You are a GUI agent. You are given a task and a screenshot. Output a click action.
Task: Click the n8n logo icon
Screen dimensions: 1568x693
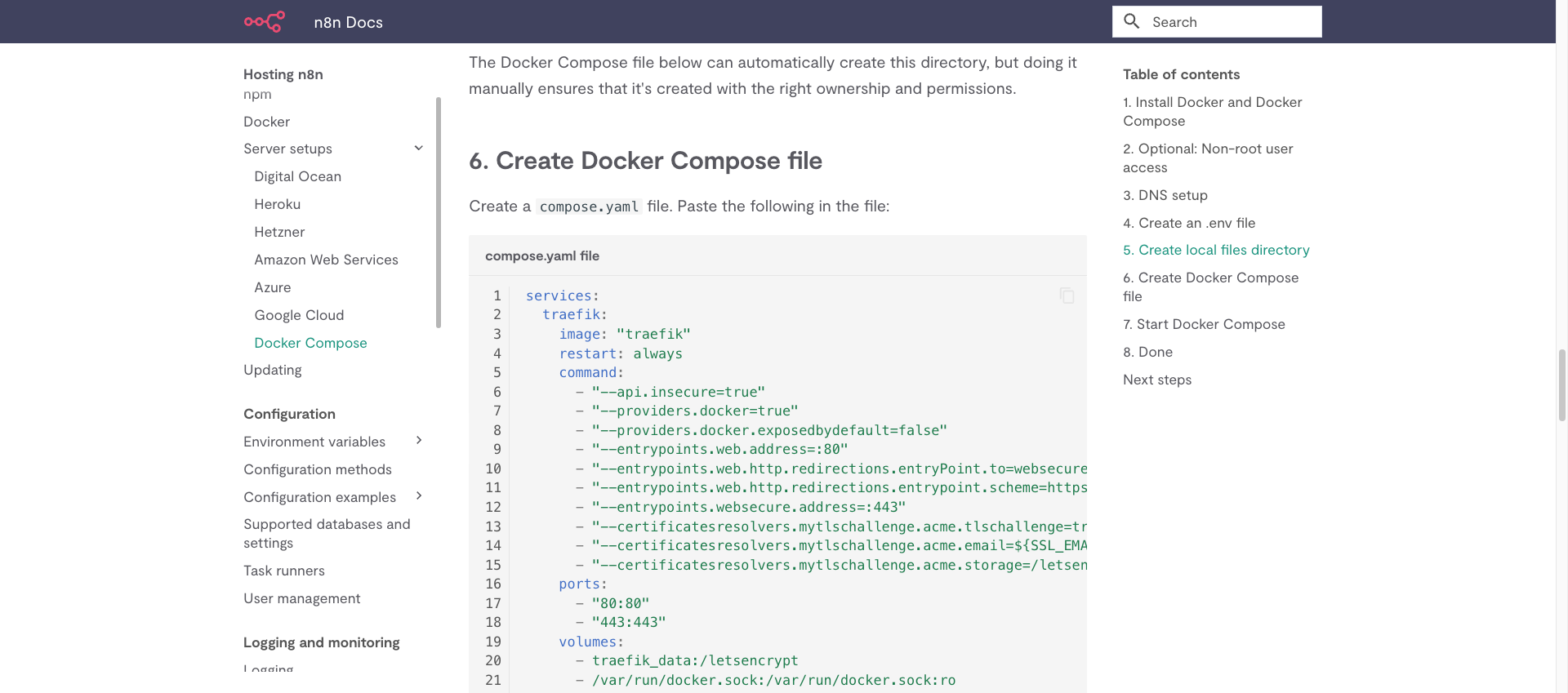pyautogui.click(x=265, y=22)
